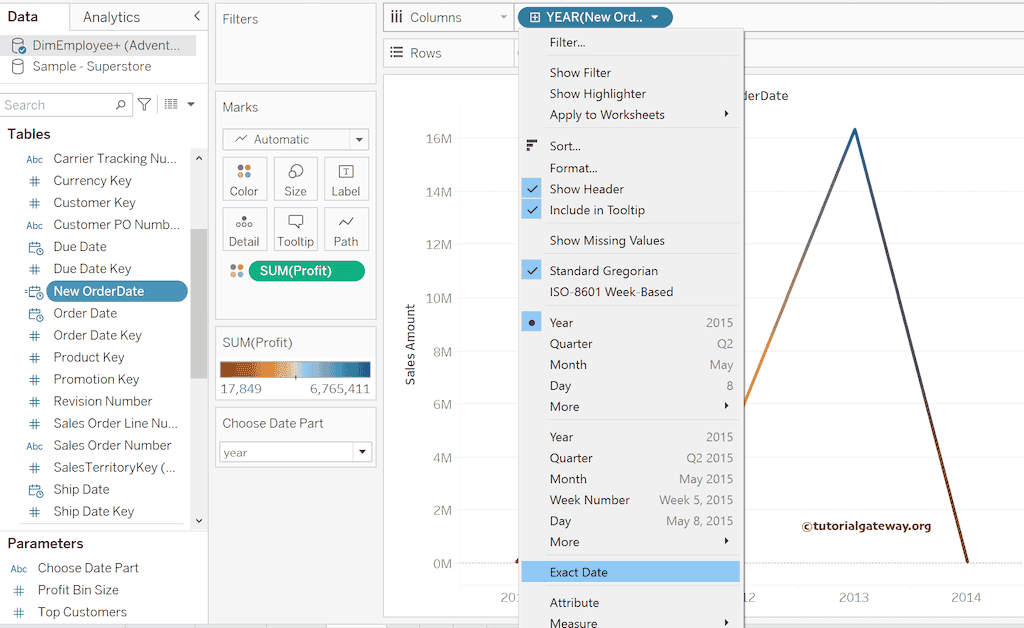Select ISO-8601 Week-Based option
The width and height of the screenshot is (1024, 628).
[630, 292]
